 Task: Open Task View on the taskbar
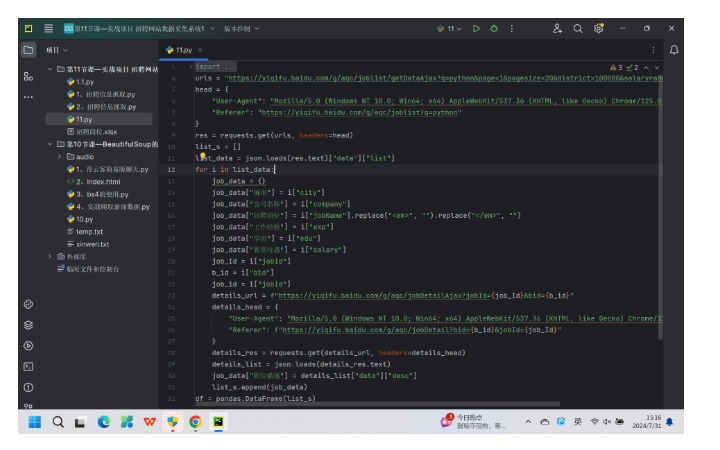point(80,422)
